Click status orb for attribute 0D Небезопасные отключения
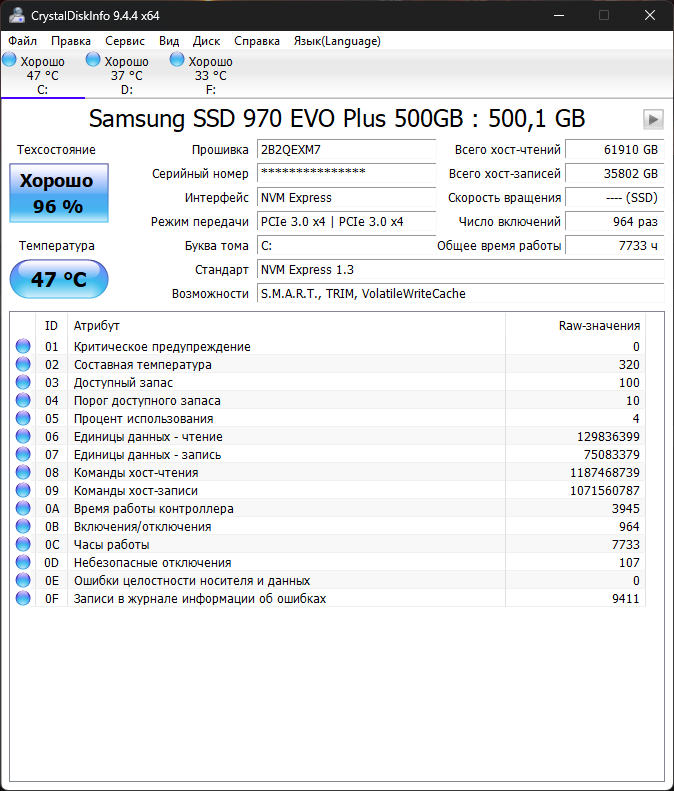The image size is (674, 791). click(x=23, y=562)
